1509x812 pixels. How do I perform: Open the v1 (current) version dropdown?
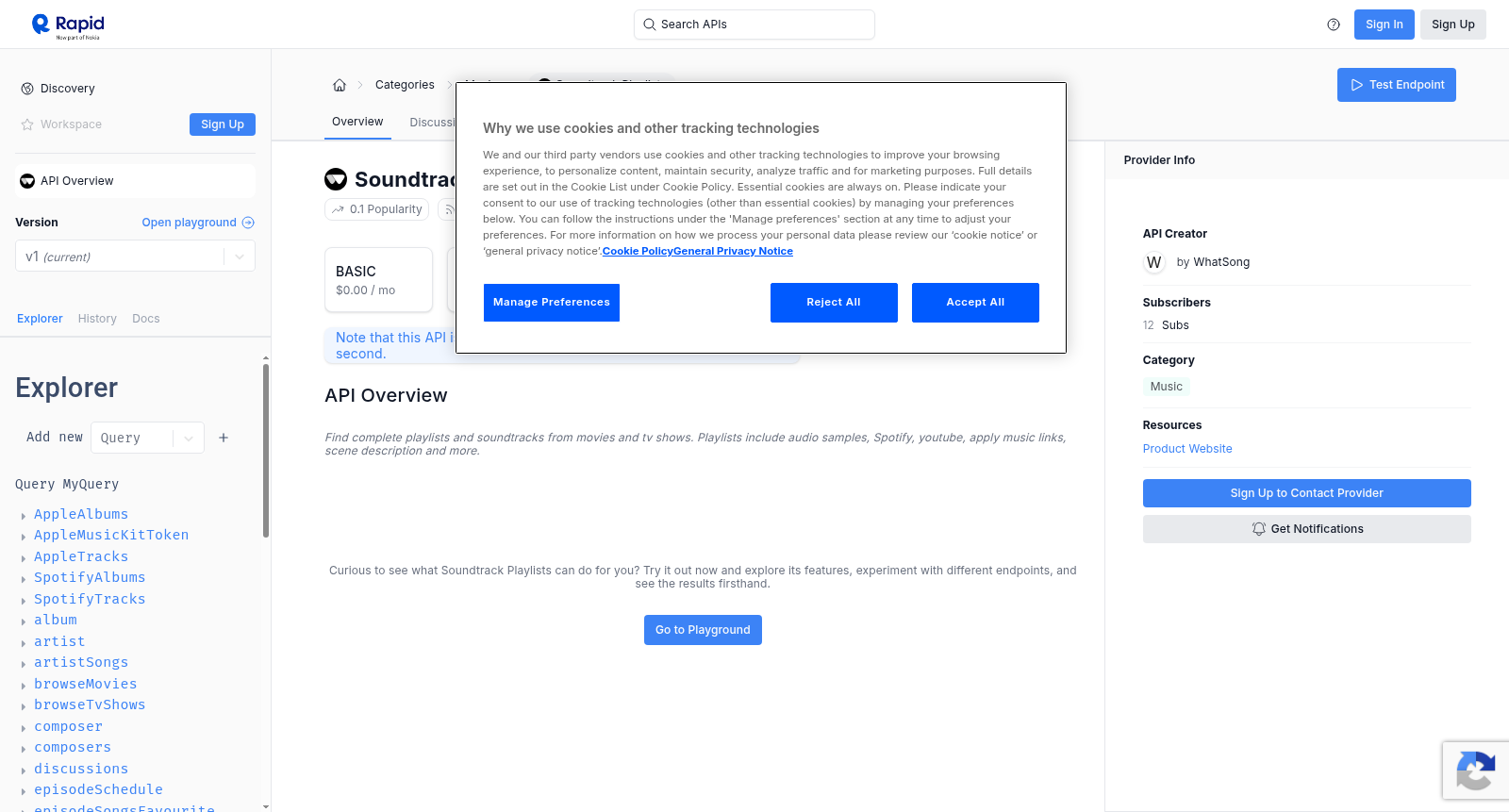[135, 257]
